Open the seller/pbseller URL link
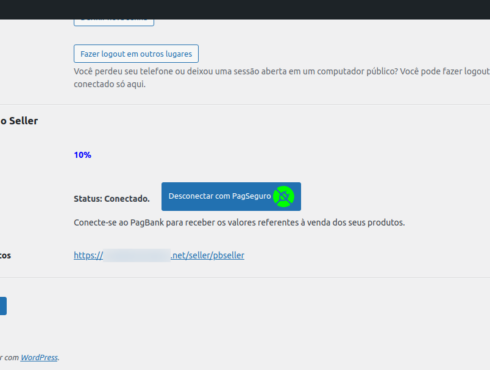Screen dimensions: 490x370 [x=159, y=255]
